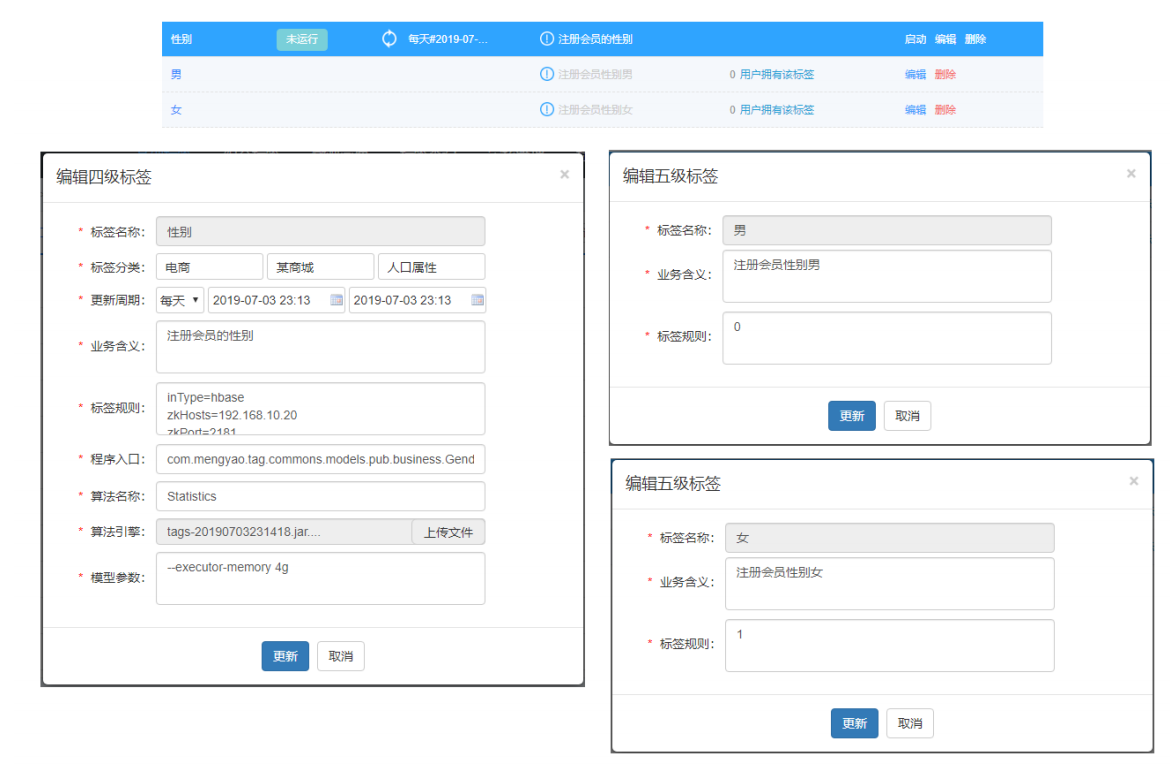Click 模型参数 textarea with --executor-memory 4g
The width and height of the screenshot is (1170, 766).
tap(321, 578)
